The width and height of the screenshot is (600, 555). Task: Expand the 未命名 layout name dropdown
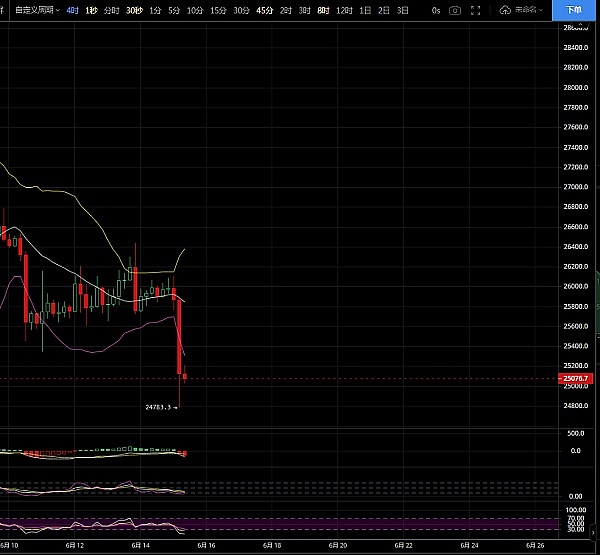tap(529, 10)
